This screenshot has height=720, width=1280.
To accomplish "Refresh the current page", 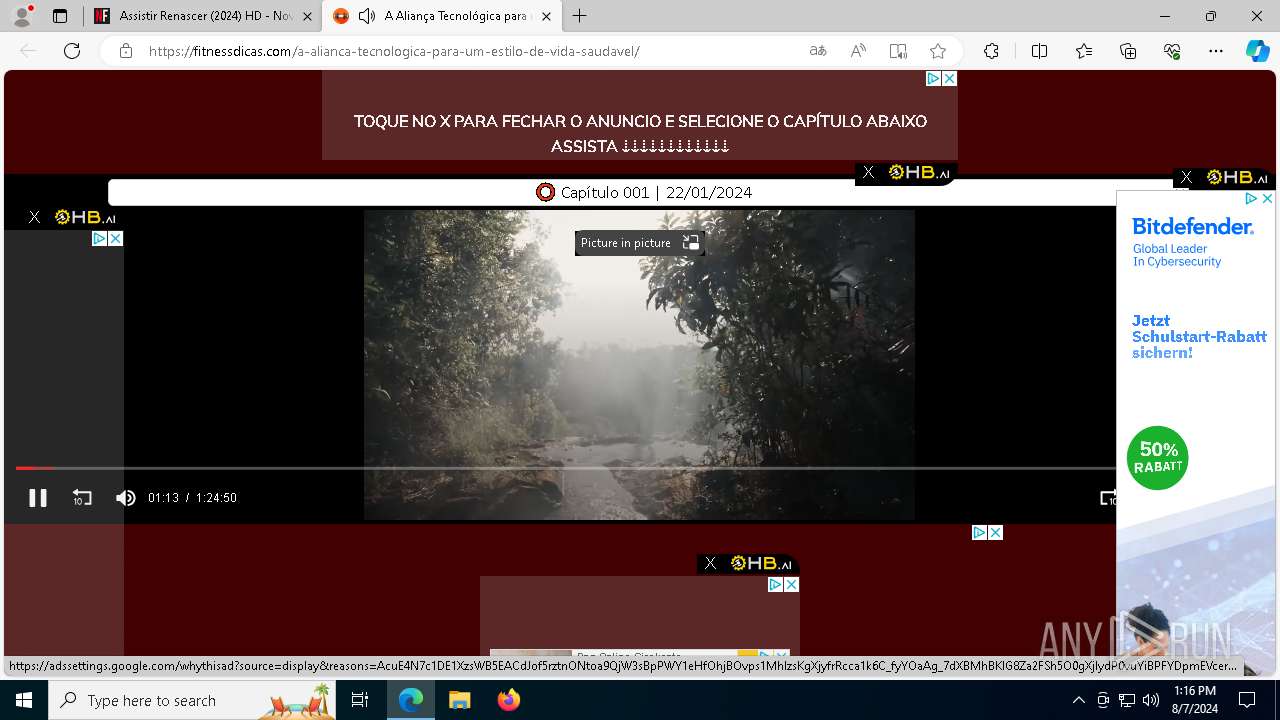I will [72, 51].
